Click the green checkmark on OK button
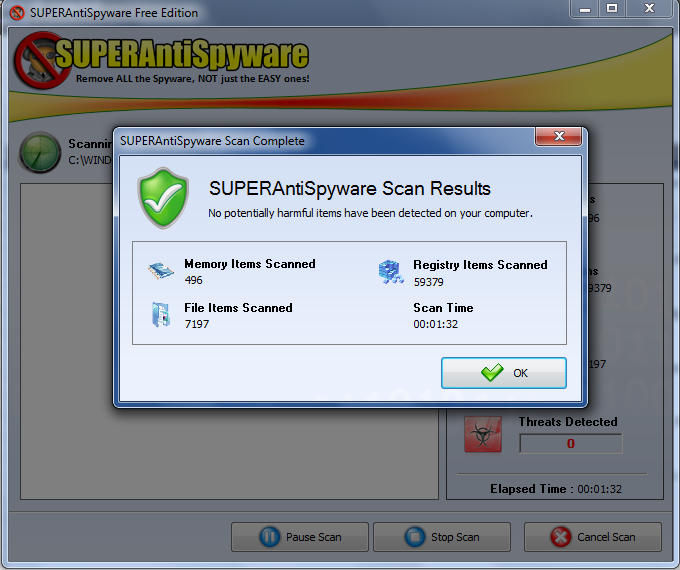Image resolution: width=680 pixels, height=570 pixels. pyautogui.click(x=492, y=372)
